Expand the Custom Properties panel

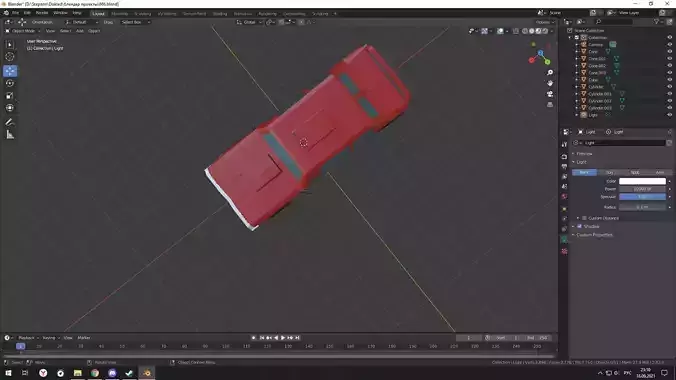point(594,235)
